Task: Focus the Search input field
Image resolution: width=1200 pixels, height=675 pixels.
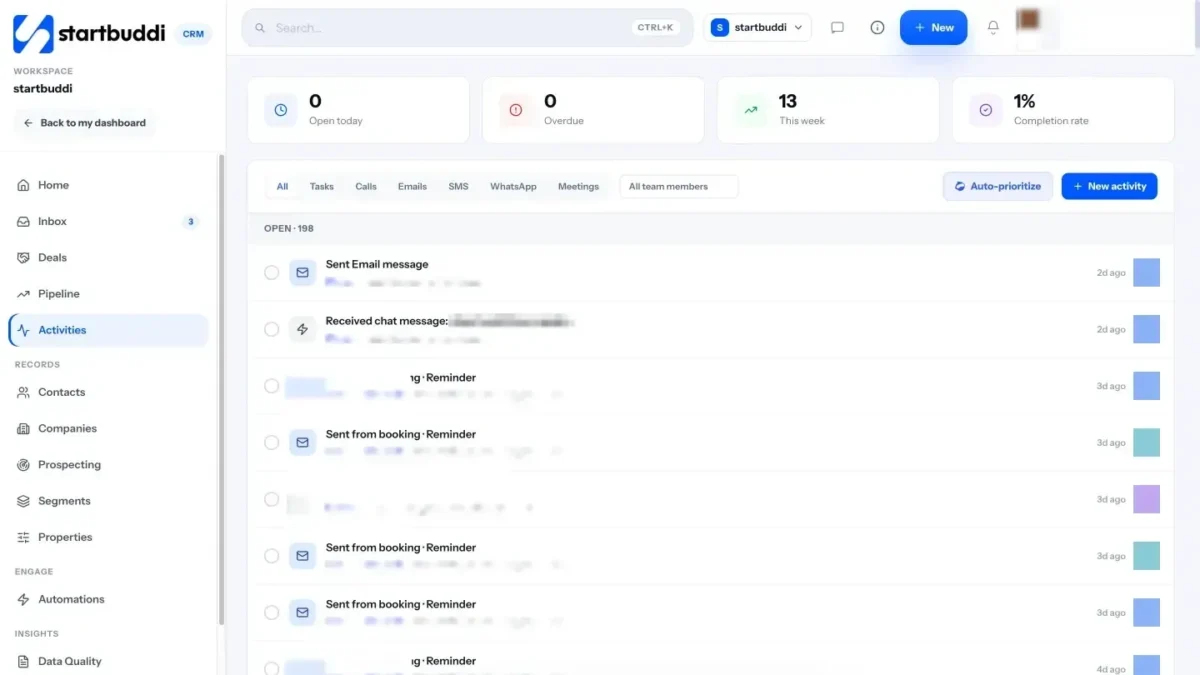Action: [467, 28]
